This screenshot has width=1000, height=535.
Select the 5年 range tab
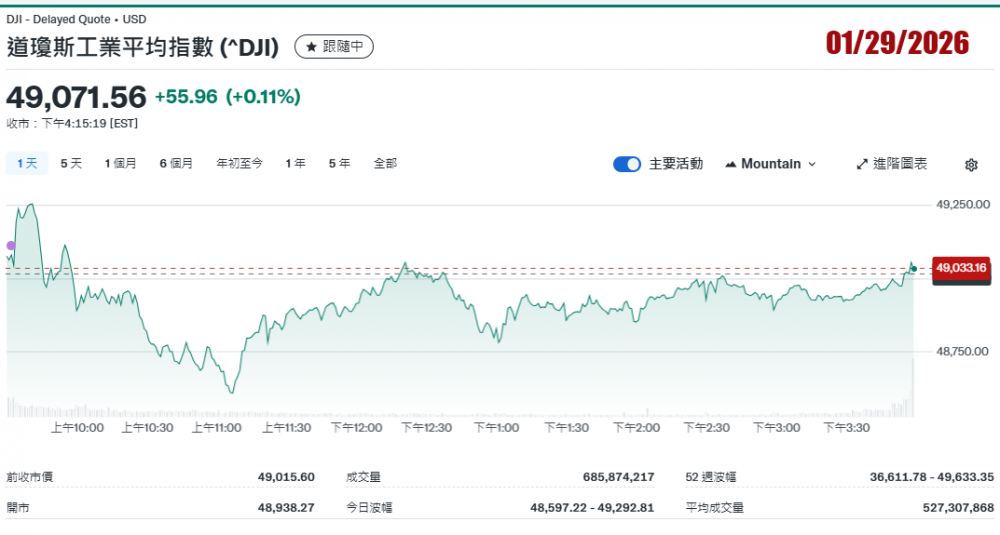click(x=339, y=163)
